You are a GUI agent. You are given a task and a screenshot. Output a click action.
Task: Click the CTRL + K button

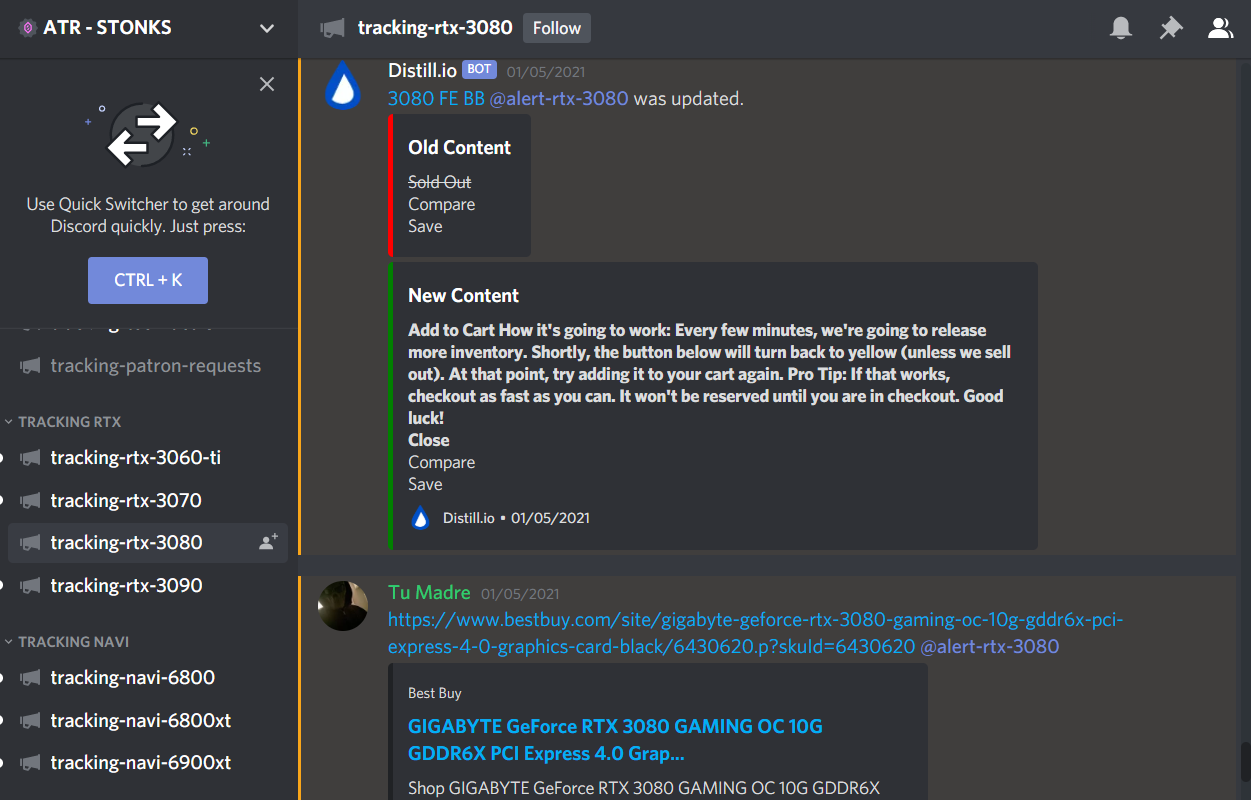click(148, 280)
